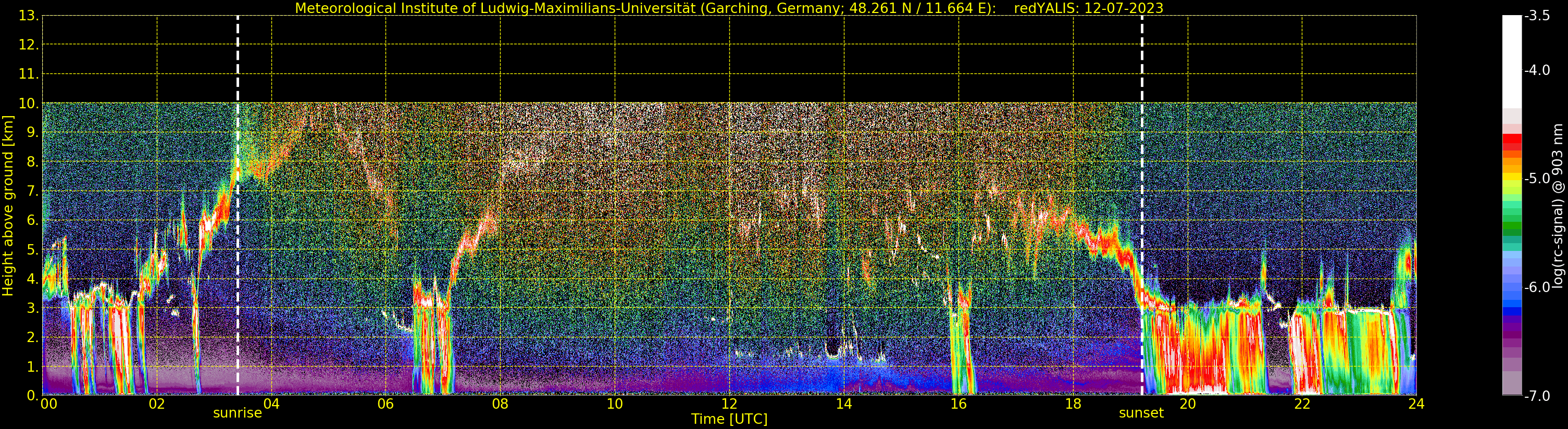1568x429 pixels.
Task: Click the '-6.0' colorbar label
Action: pos(1538,287)
